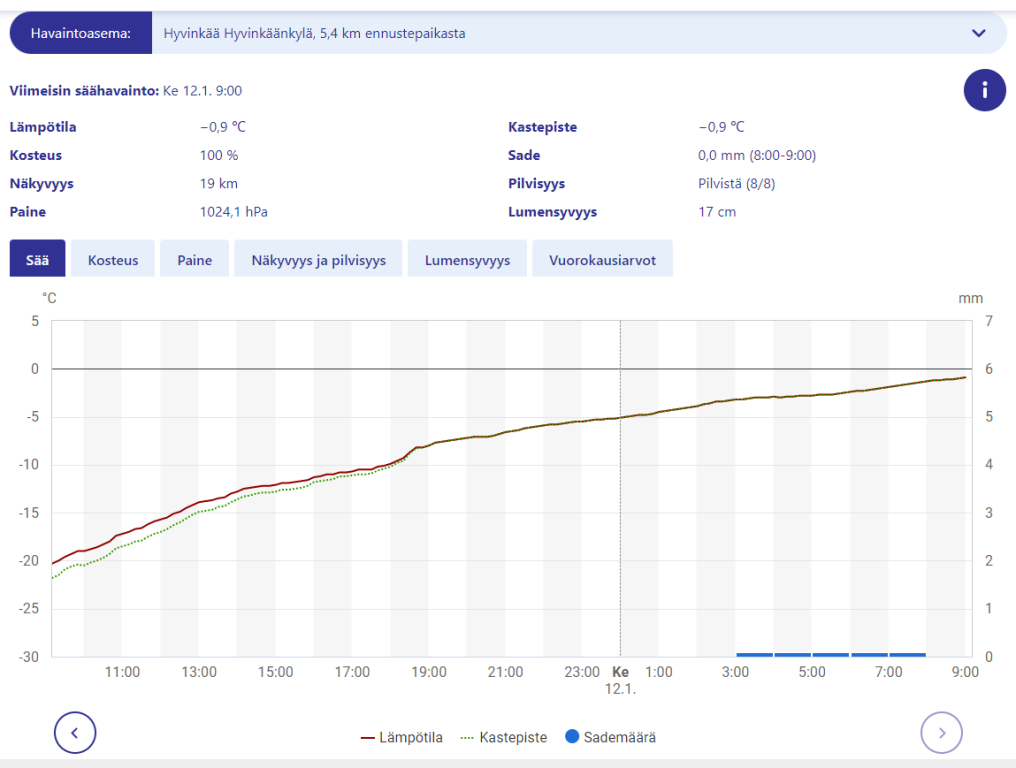Click the round info icon button

tap(984, 90)
